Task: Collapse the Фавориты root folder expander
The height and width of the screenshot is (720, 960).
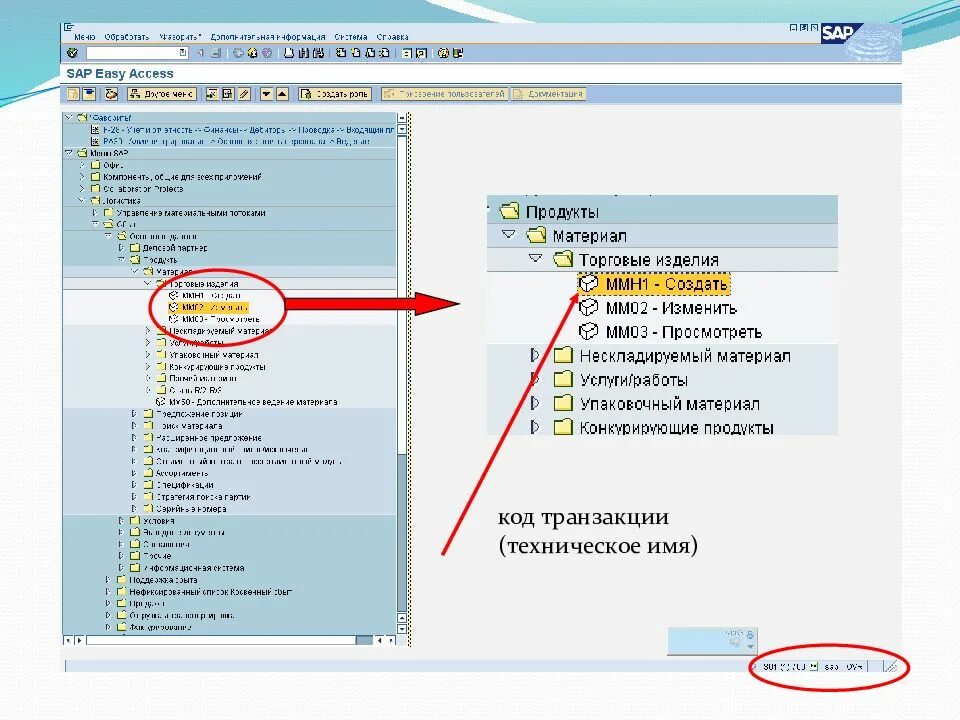Action: (69, 117)
